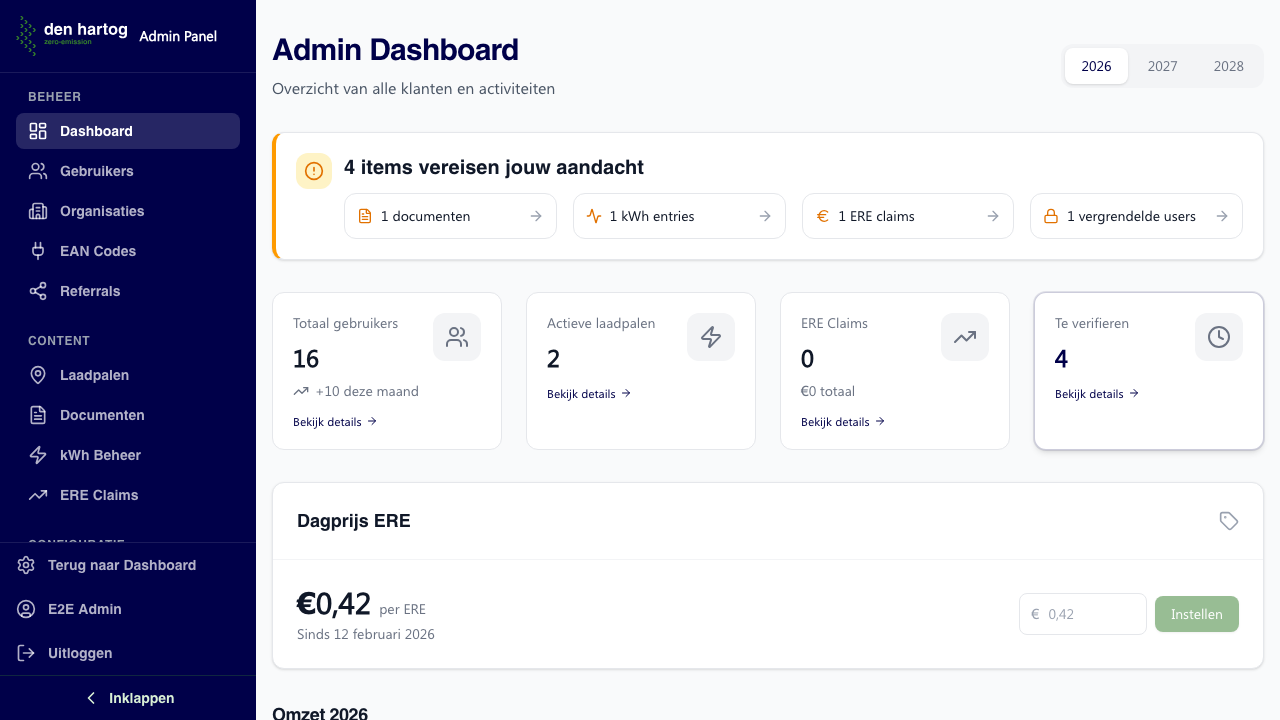Select the kWh Beheer lightning icon

pos(37,455)
